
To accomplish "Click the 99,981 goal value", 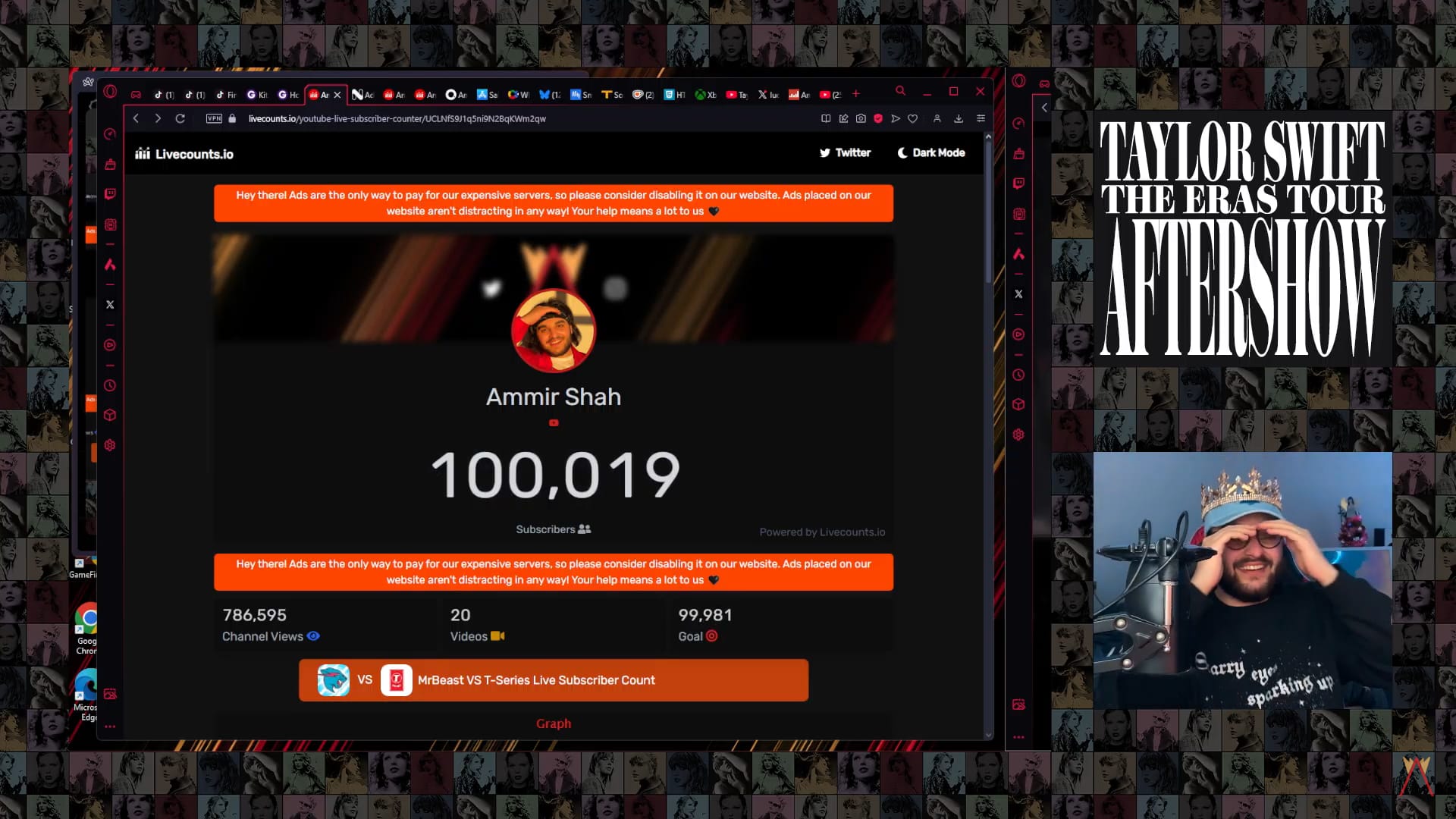I will (x=704, y=615).
